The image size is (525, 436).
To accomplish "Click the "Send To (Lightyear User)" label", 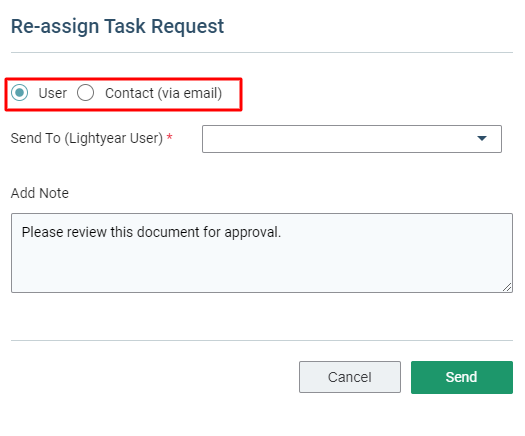I will pyautogui.click(x=87, y=138).
